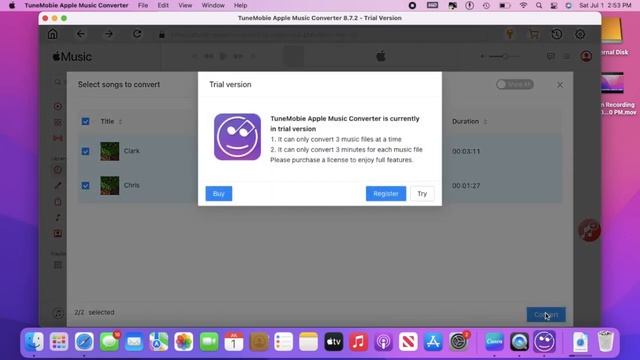The height and width of the screenshot is (360, 640).
Task: Open Messages from the Dock
Action: tap(109, 341)
